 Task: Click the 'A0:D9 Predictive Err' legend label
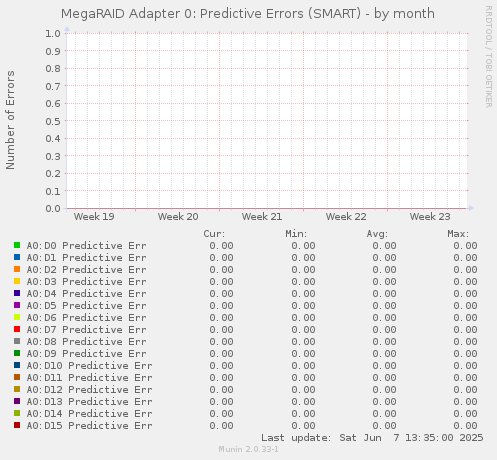(86, 354)
